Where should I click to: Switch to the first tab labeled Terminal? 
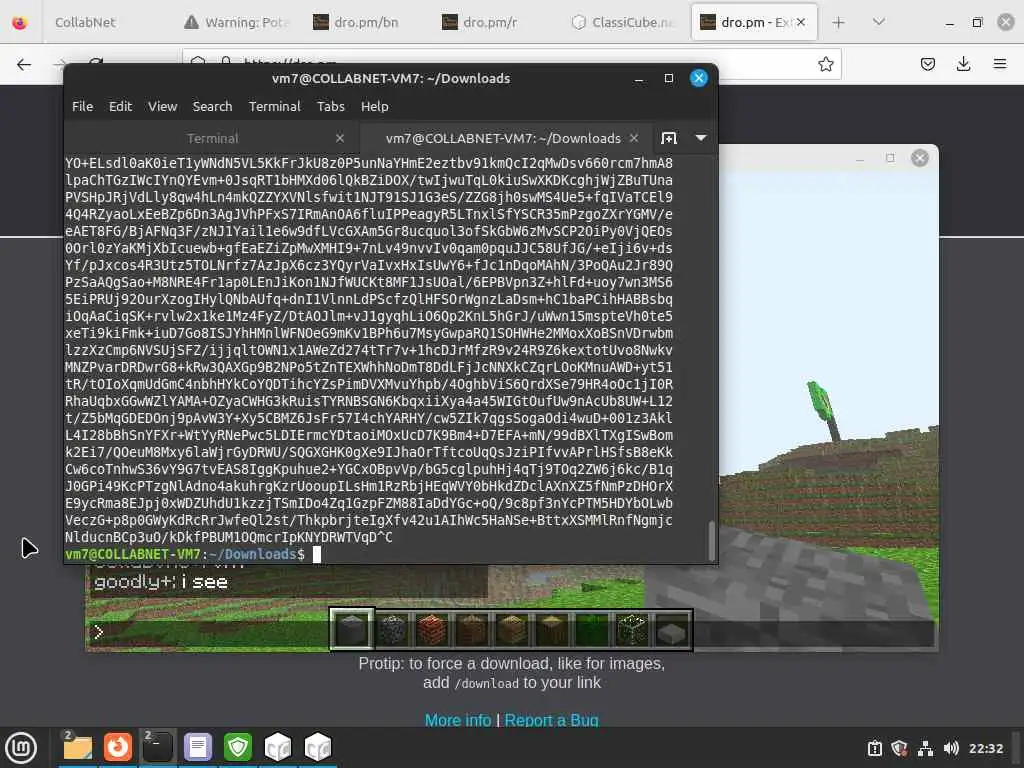pyautogui.click(x=212, y=138)
